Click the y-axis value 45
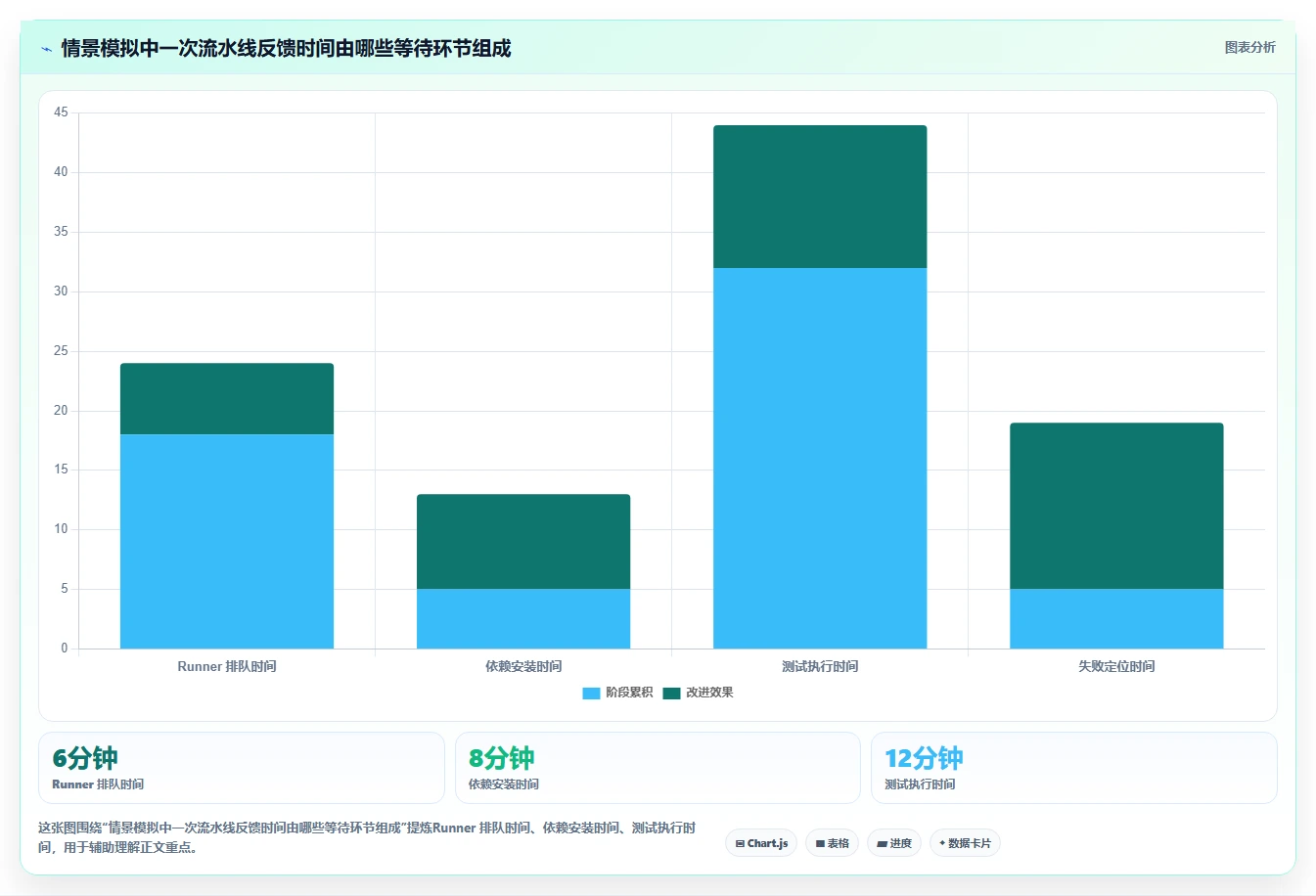Image resolution: width=1316 pixels, height=896 pixels. coord(62,112)
